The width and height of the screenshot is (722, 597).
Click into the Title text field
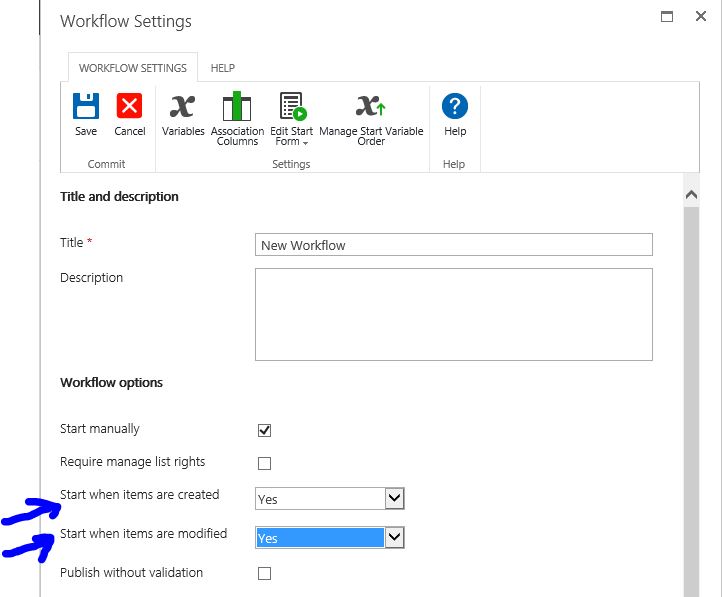pos(453,245)
